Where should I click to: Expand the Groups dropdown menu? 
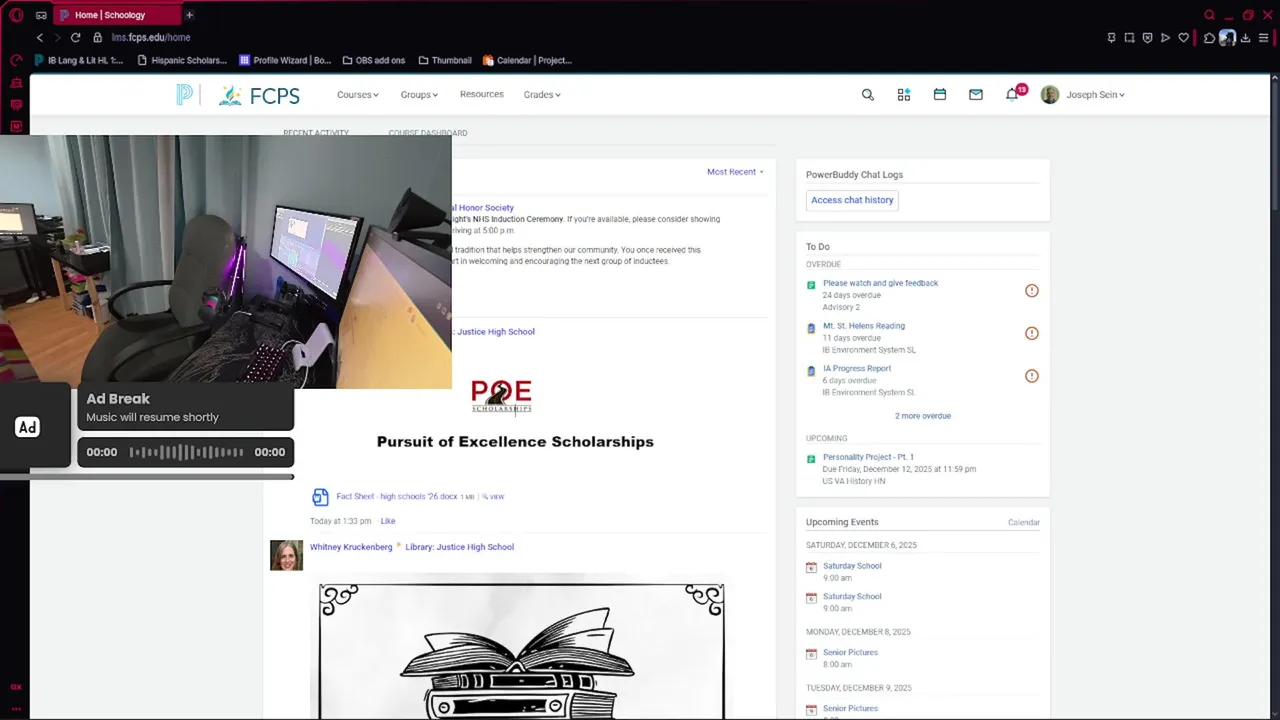click(419, 95)
